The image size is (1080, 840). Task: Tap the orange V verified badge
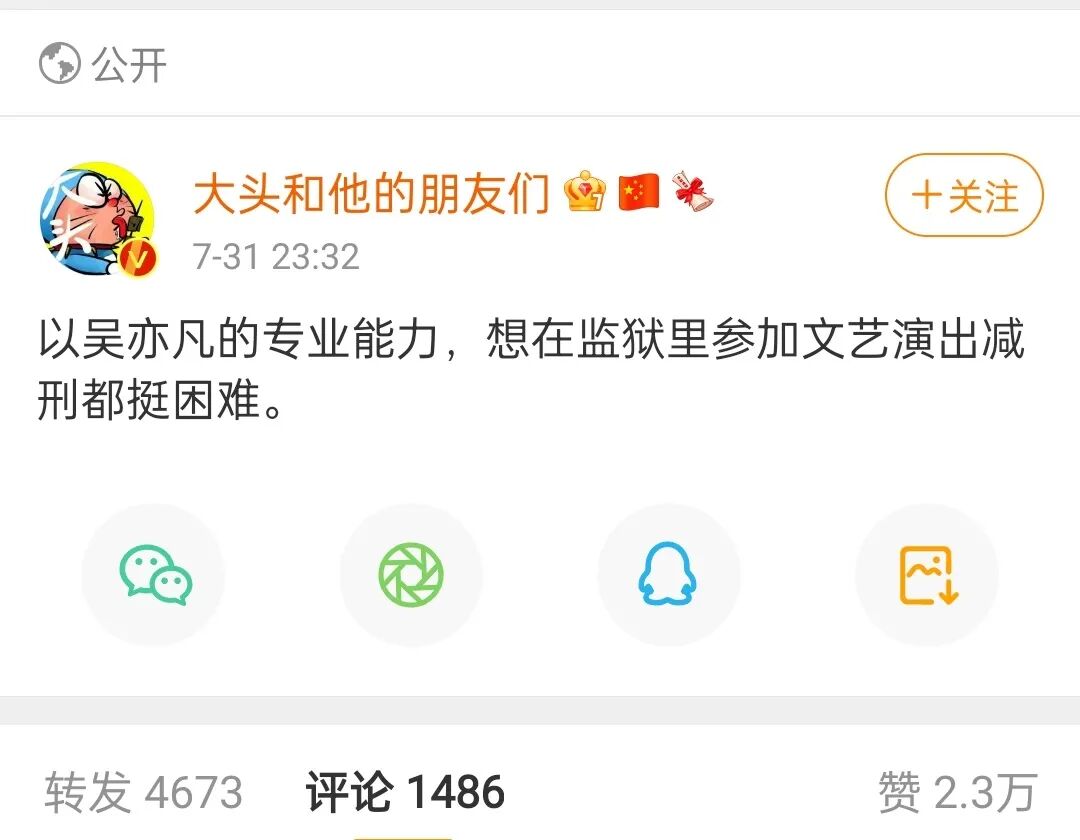pyautogui.click(x=138, y=259)
